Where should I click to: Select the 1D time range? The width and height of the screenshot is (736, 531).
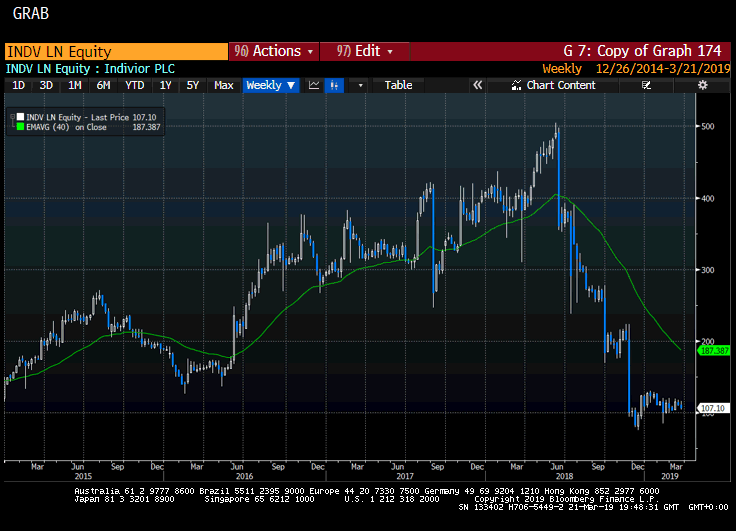coord(18,85)
